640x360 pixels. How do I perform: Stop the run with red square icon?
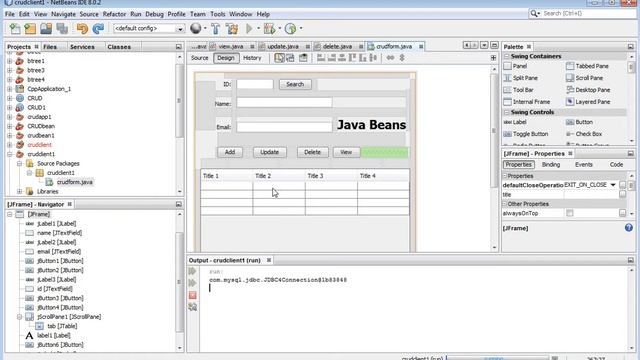[x=193, y=295]
